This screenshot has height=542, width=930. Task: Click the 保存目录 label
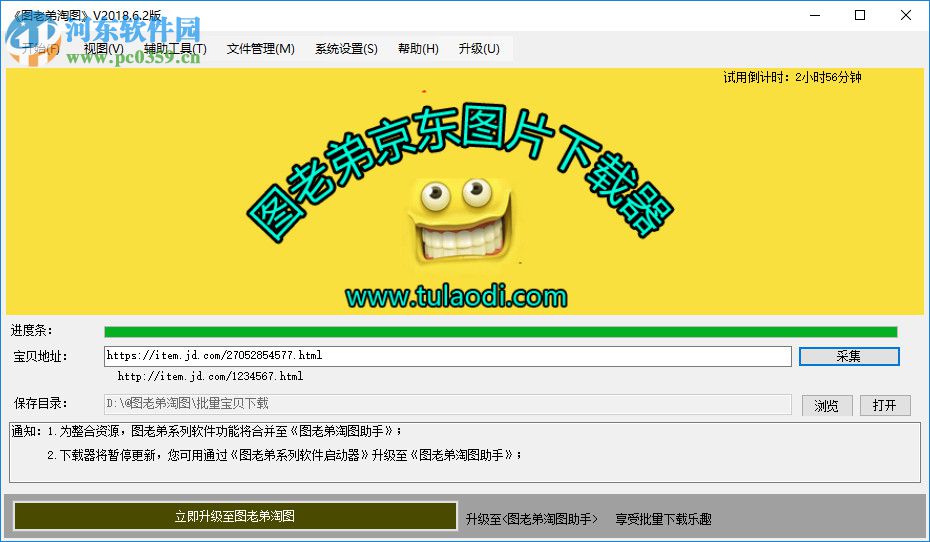[40, 404]
